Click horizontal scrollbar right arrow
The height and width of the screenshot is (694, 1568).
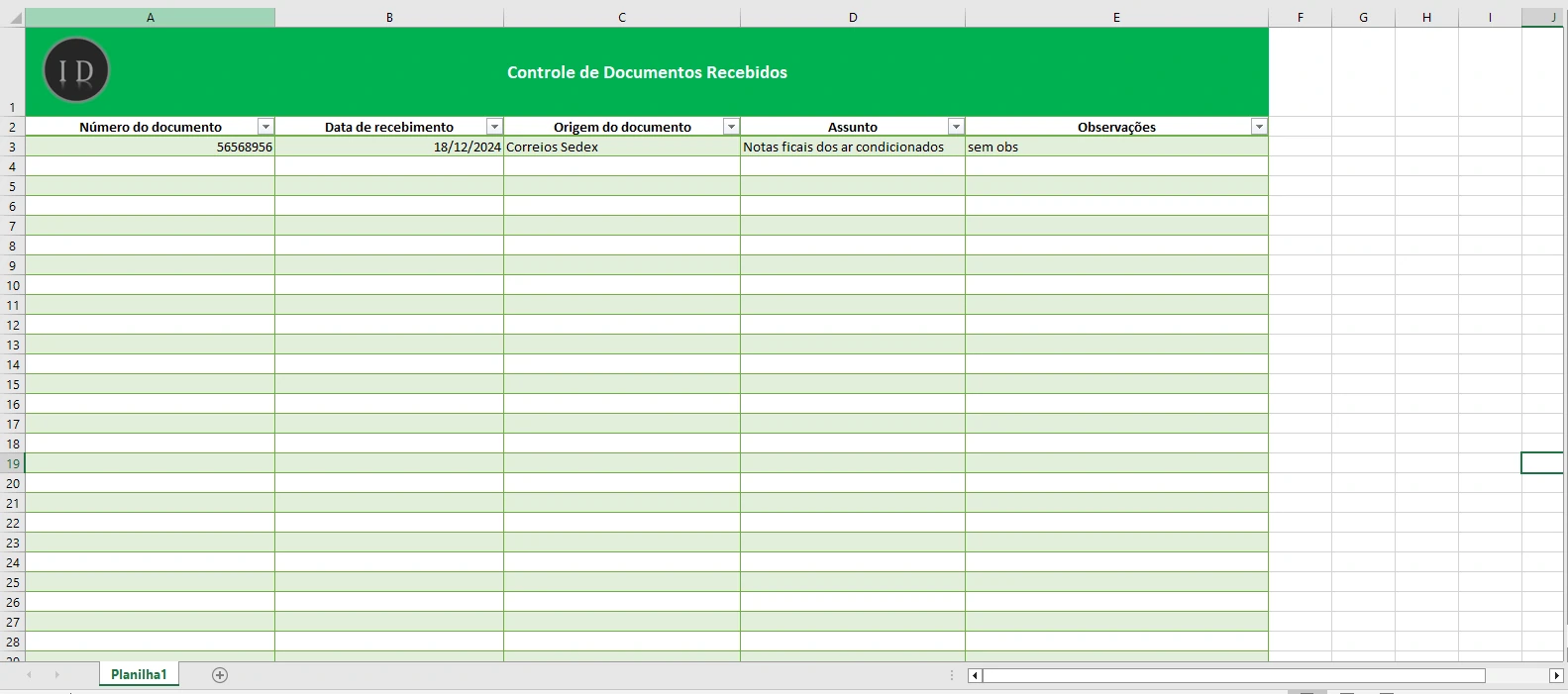(1556, 675)
